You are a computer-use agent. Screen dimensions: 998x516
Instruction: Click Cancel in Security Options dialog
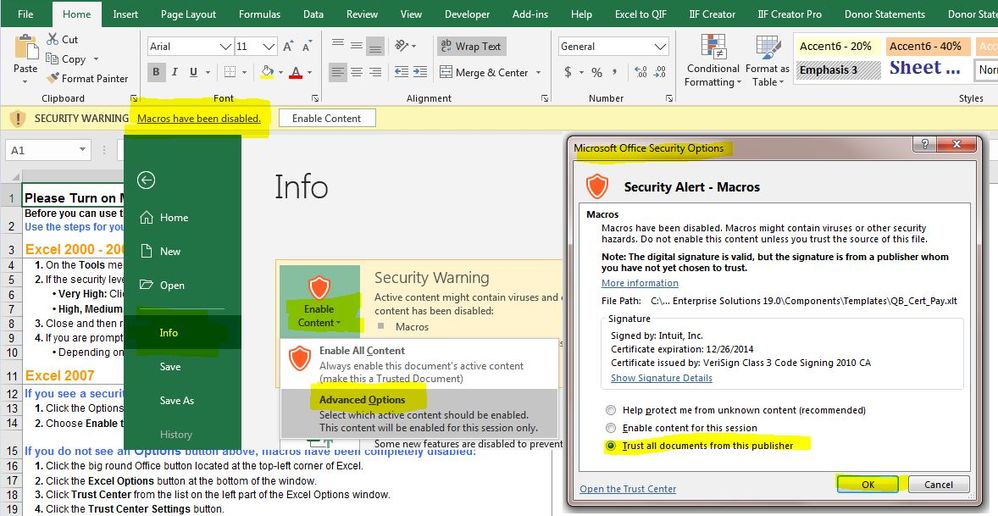click(x=939, y=484)
